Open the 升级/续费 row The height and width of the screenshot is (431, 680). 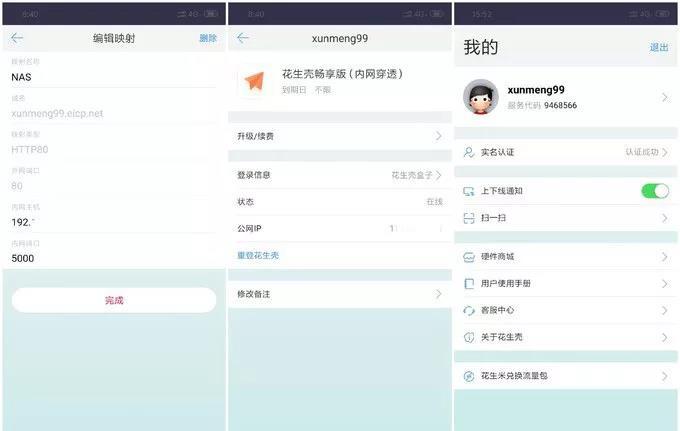[340, 136]
